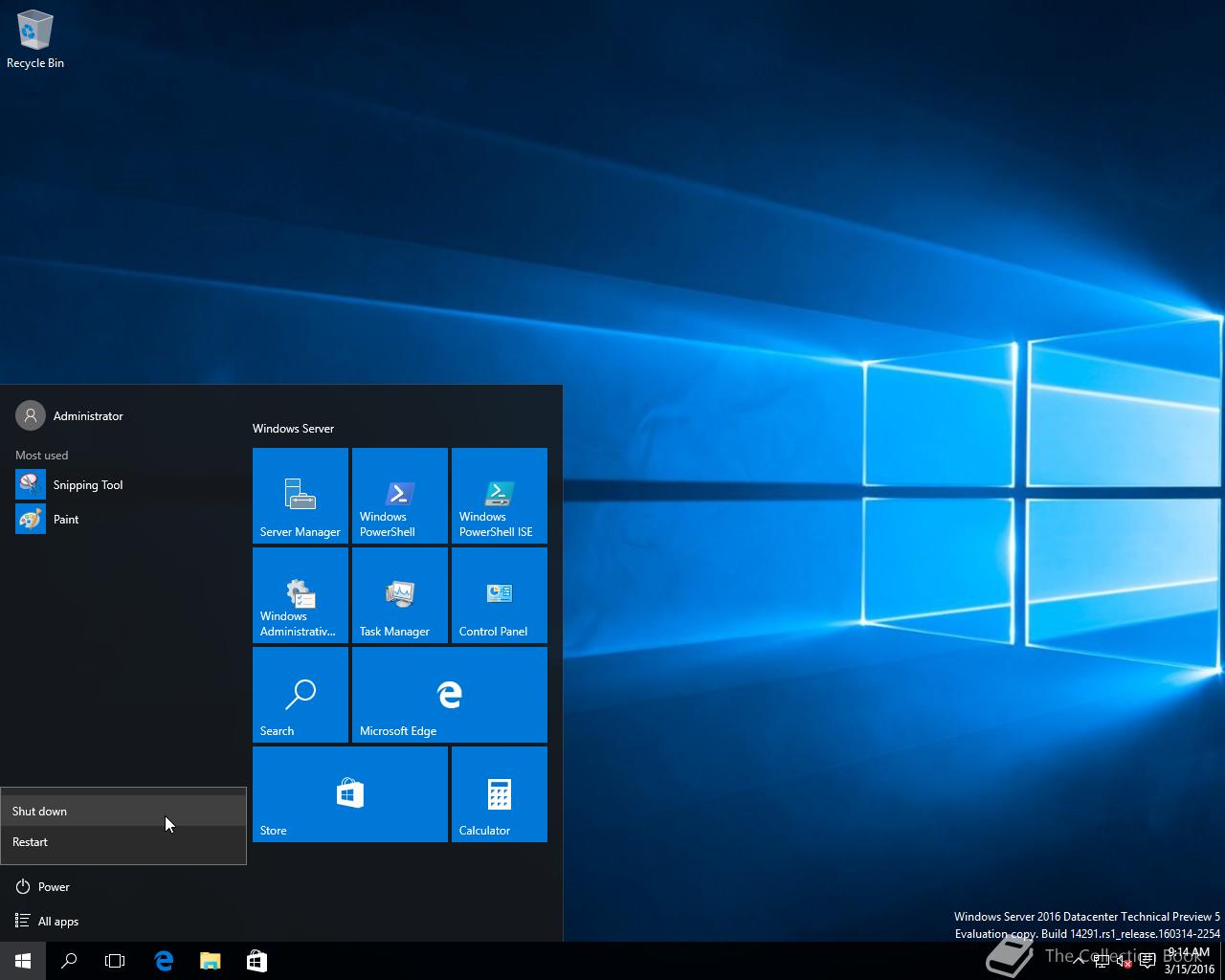The height and width of the screenshot is (980, 1225).
Task: Launch Snipping Tool from Most used
Action: tap(123, 485)
